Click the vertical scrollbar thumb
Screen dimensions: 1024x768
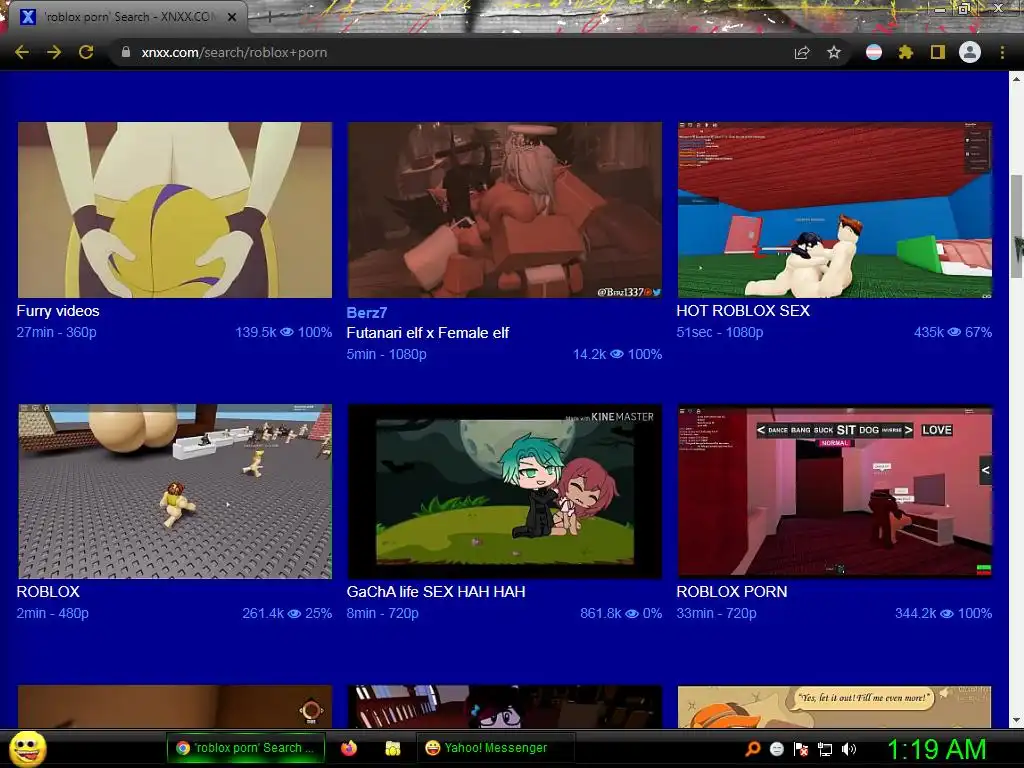pyautogui.click(x=1016, y=227)
